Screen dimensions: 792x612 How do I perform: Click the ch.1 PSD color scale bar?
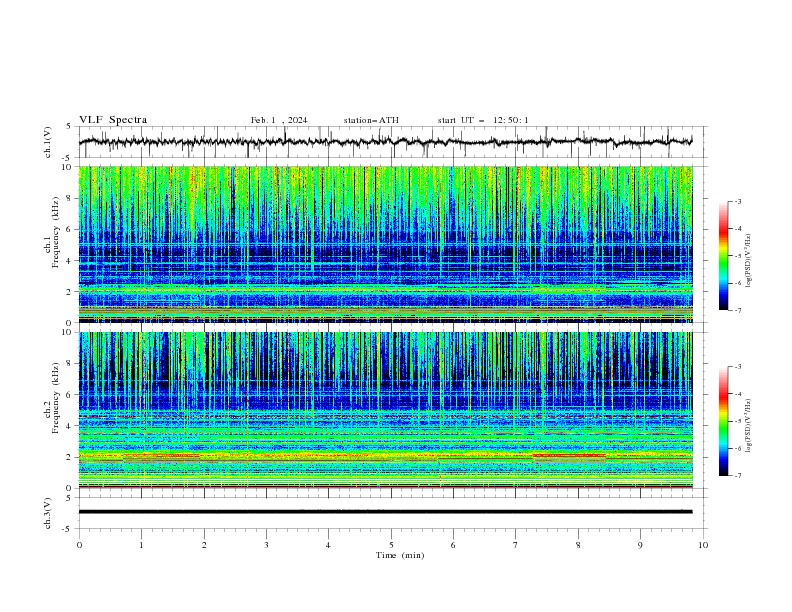click(723, 256)
